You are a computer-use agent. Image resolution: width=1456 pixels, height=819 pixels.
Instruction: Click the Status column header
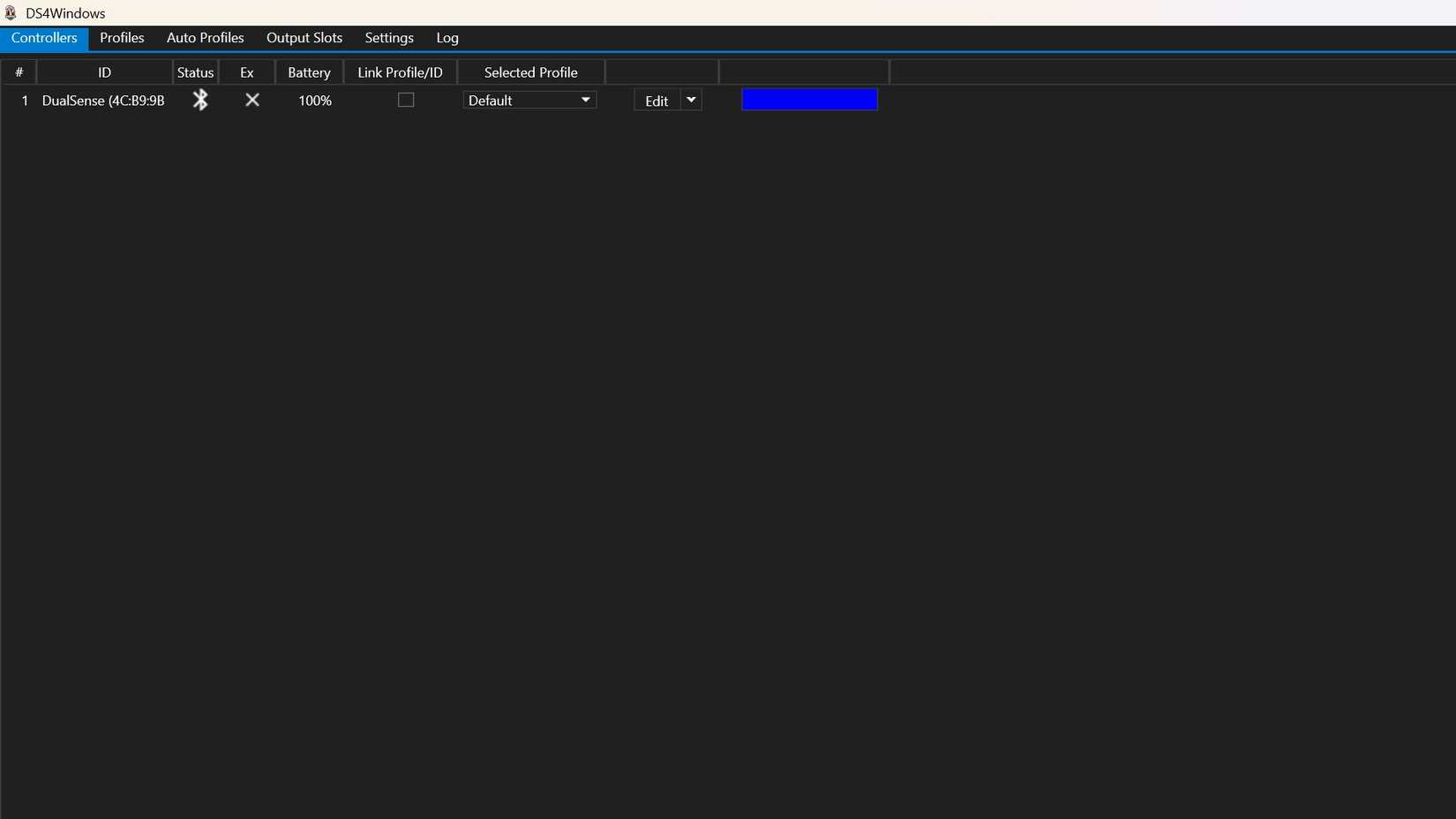tap(195, 72)
